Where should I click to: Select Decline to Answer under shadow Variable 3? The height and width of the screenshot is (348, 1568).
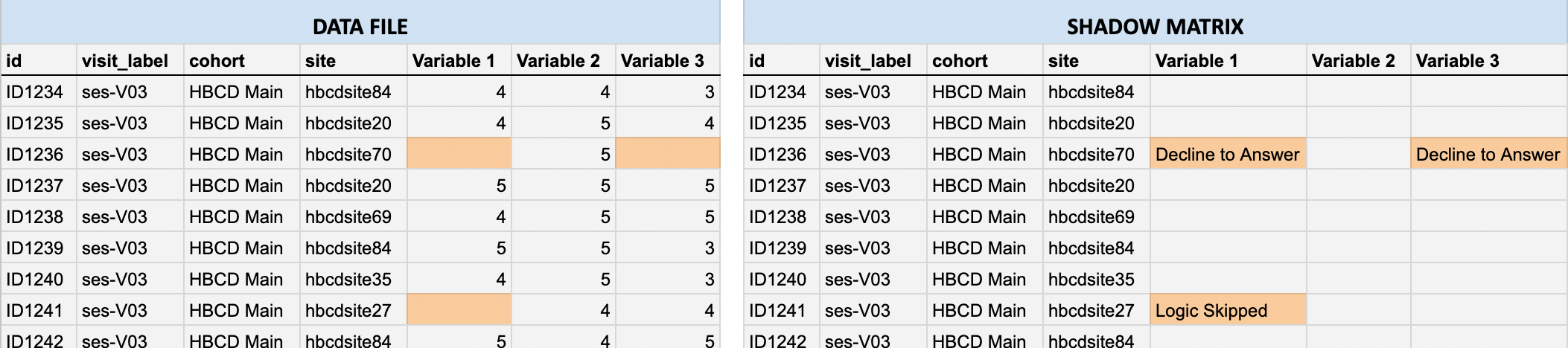(1489, 154)
